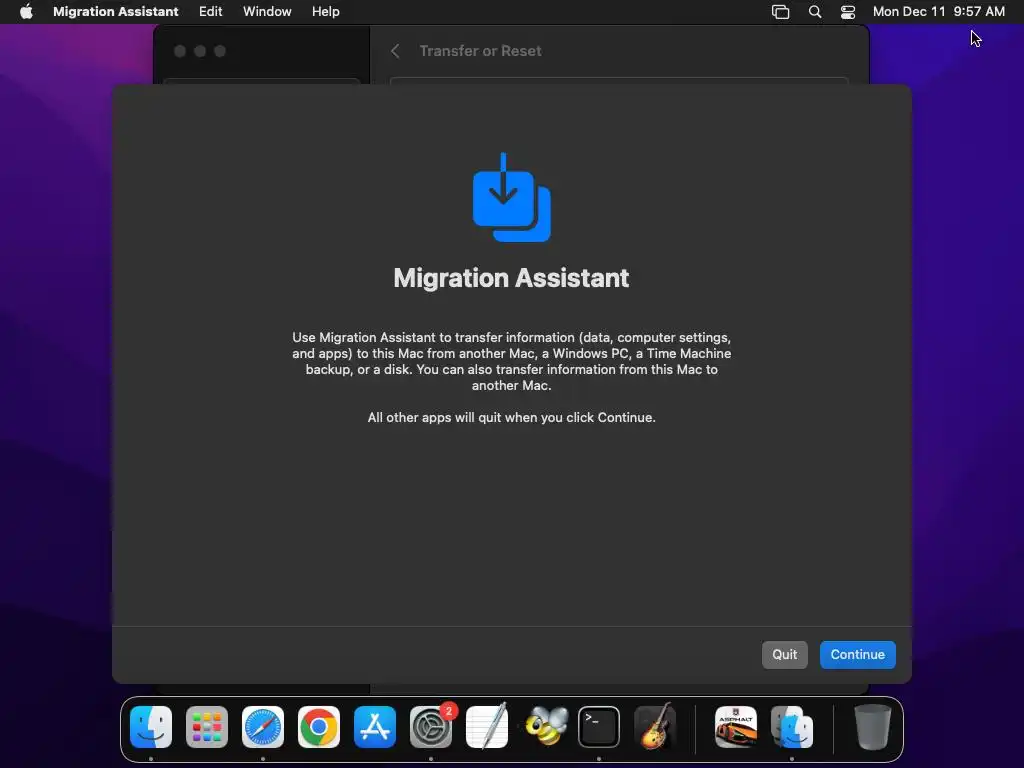
Task: Open Asphalt game from the Dock
Action: point(736,727)
